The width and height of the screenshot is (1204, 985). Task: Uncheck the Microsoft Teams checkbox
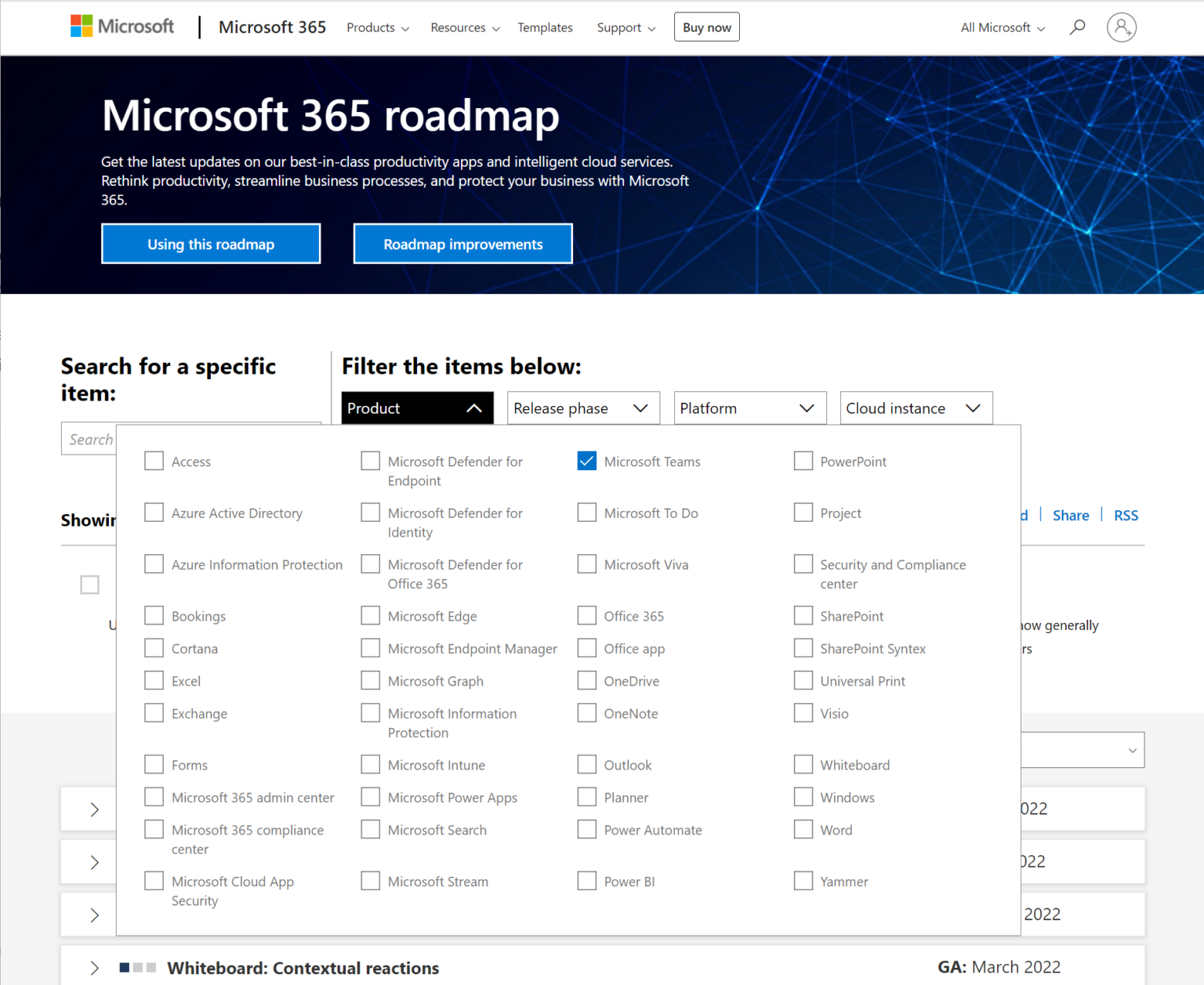coord(586,461)
